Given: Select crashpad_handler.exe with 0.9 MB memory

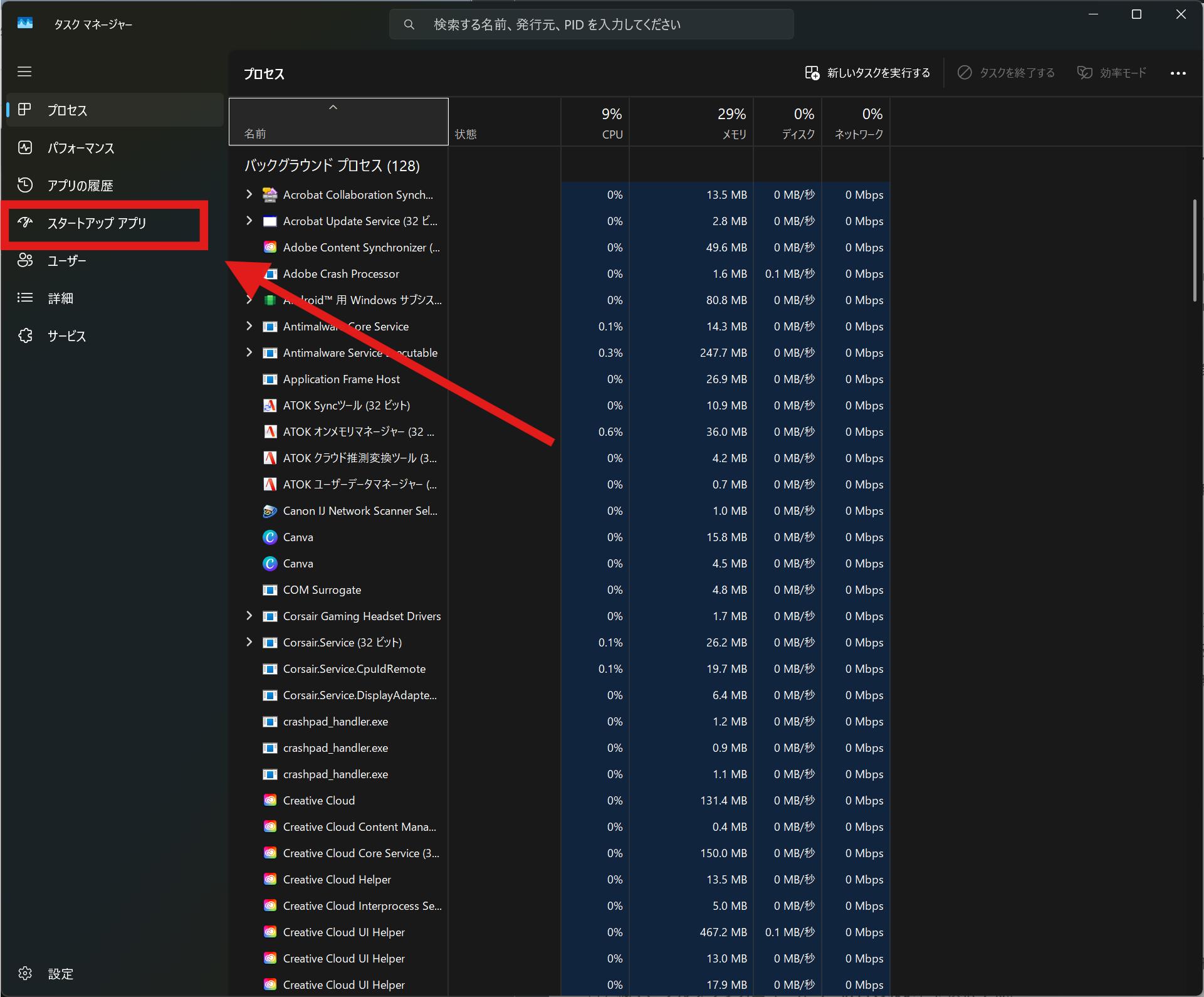Looking at the screenshot, I should pos(335,748).
